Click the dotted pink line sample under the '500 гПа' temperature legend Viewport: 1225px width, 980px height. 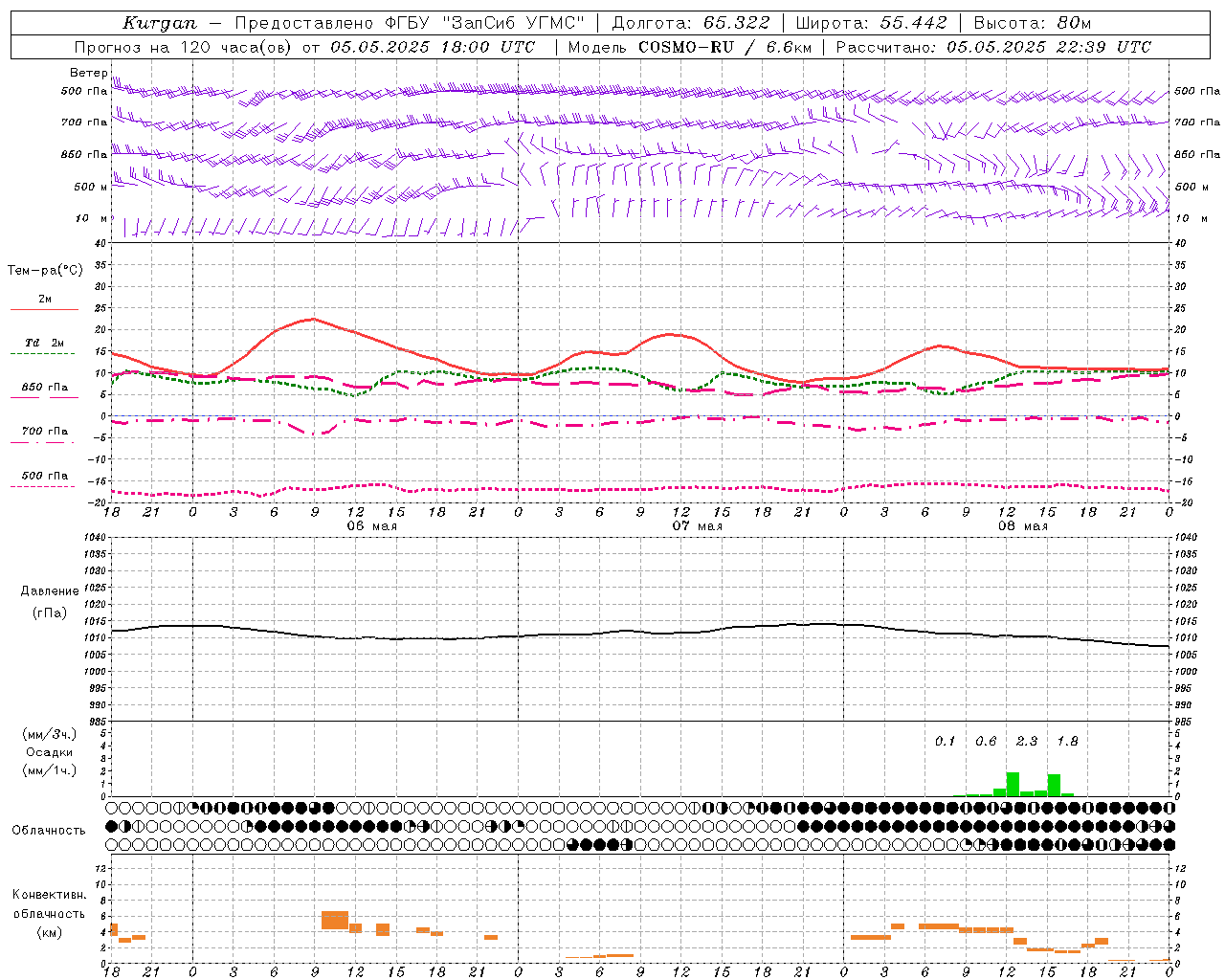click(x=43, y=487)
